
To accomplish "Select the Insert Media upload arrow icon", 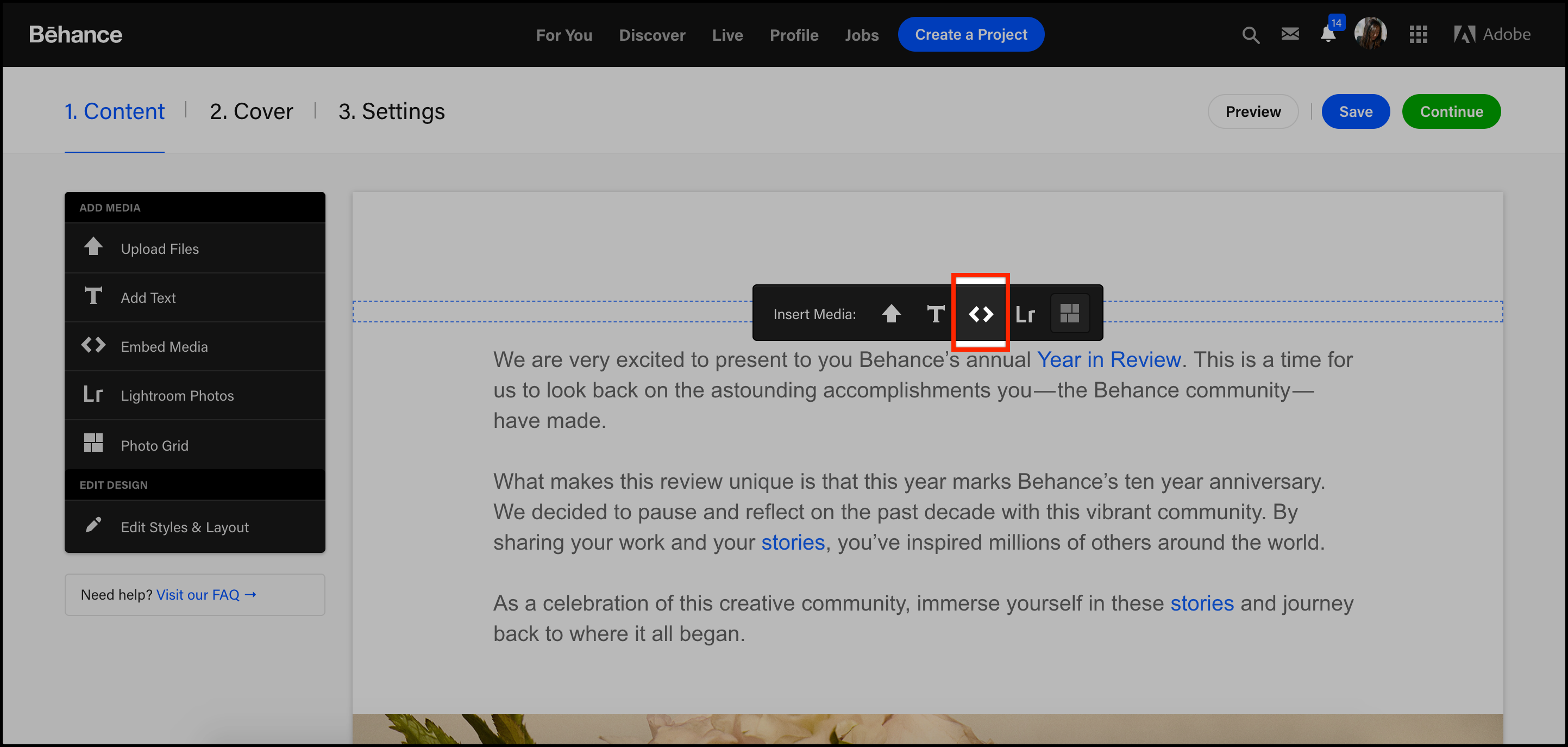I will coord(892,313).
